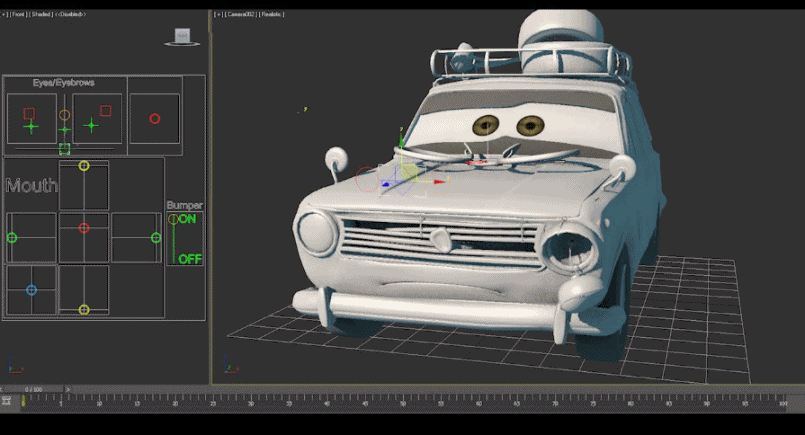
Task: Select the red circle in the third Eyes box
Action: (155, 119)
